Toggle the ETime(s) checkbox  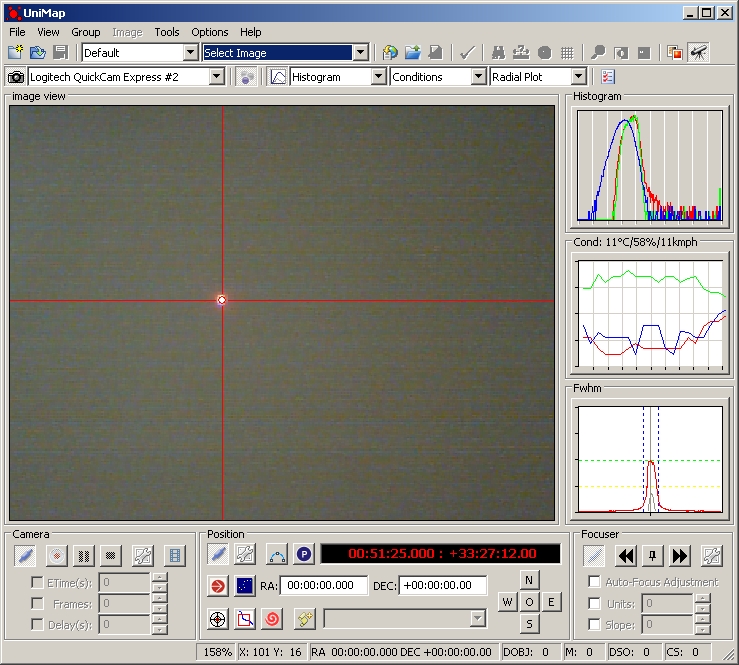click(38, 582)
